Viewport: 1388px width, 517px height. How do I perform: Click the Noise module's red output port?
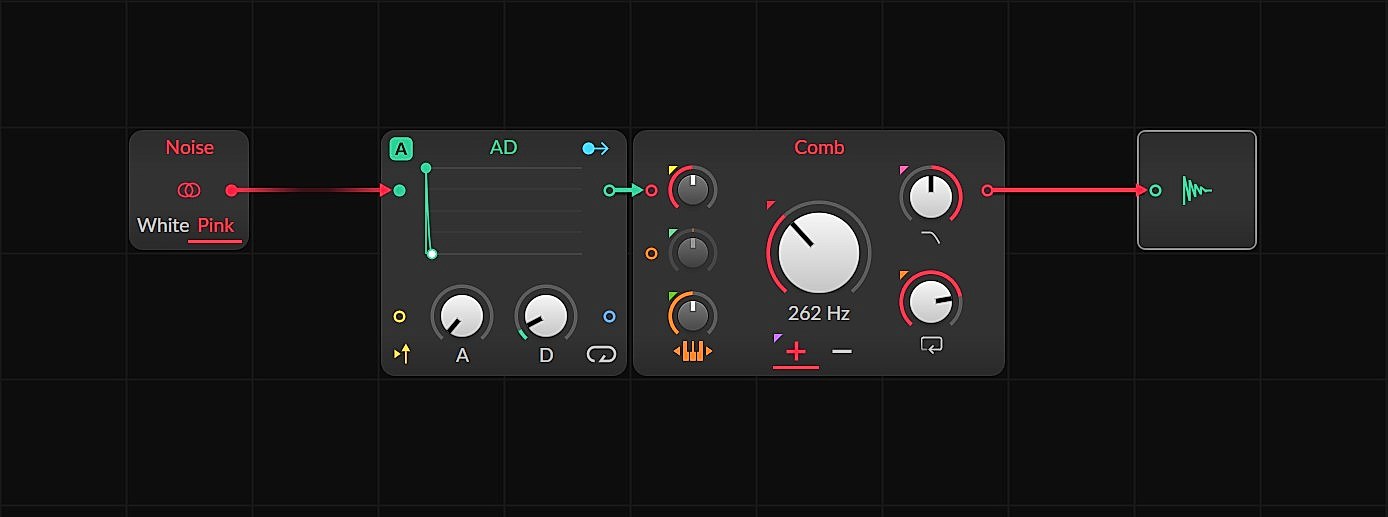[231, 190]
